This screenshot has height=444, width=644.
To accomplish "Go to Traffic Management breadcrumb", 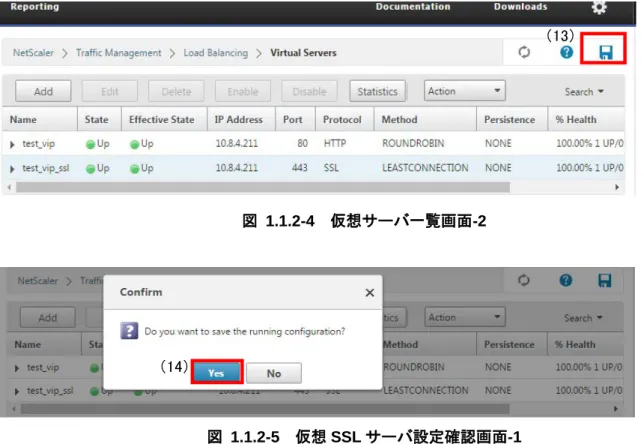I will click(x=119, y=53).
